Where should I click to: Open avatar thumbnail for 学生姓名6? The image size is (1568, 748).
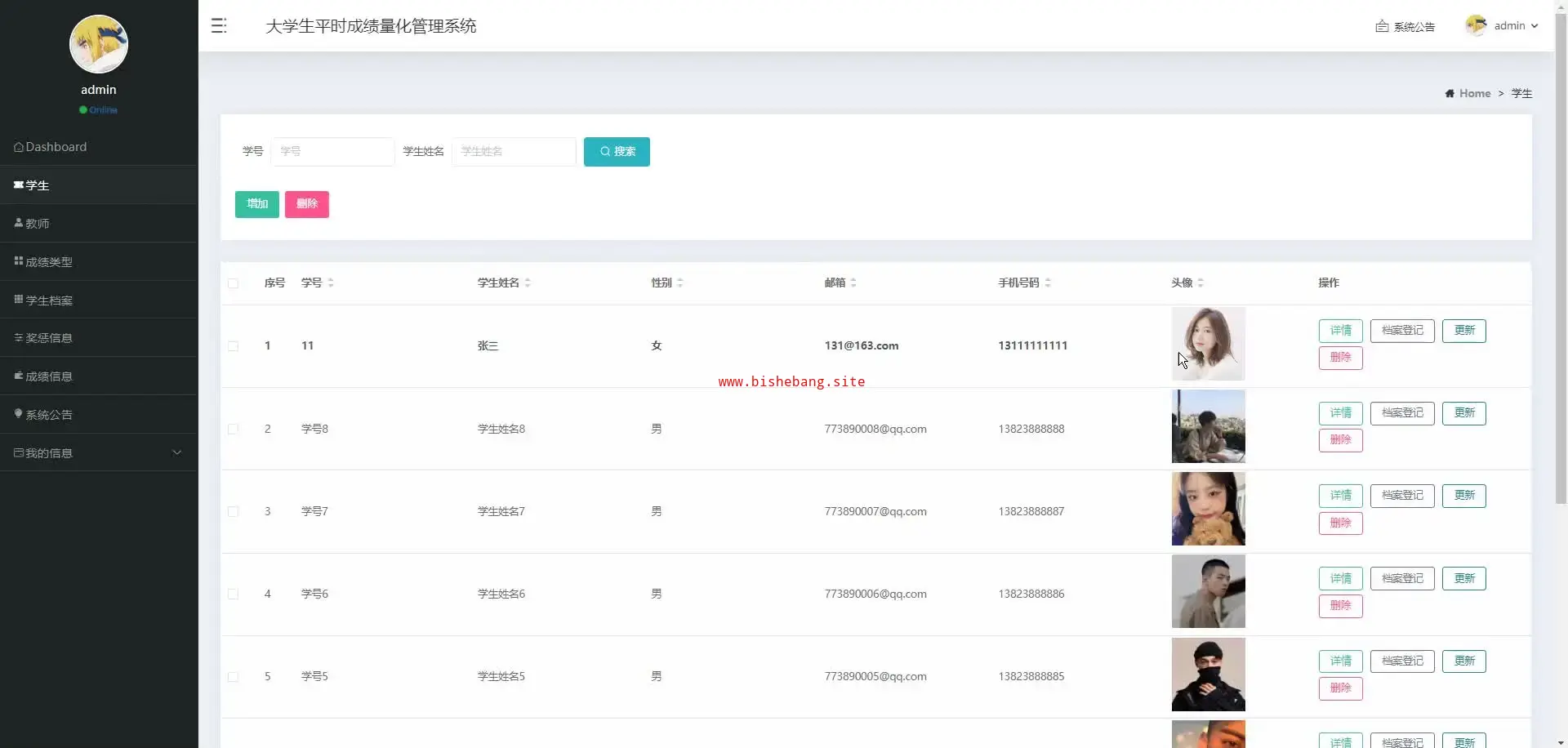coord(1209,591)
